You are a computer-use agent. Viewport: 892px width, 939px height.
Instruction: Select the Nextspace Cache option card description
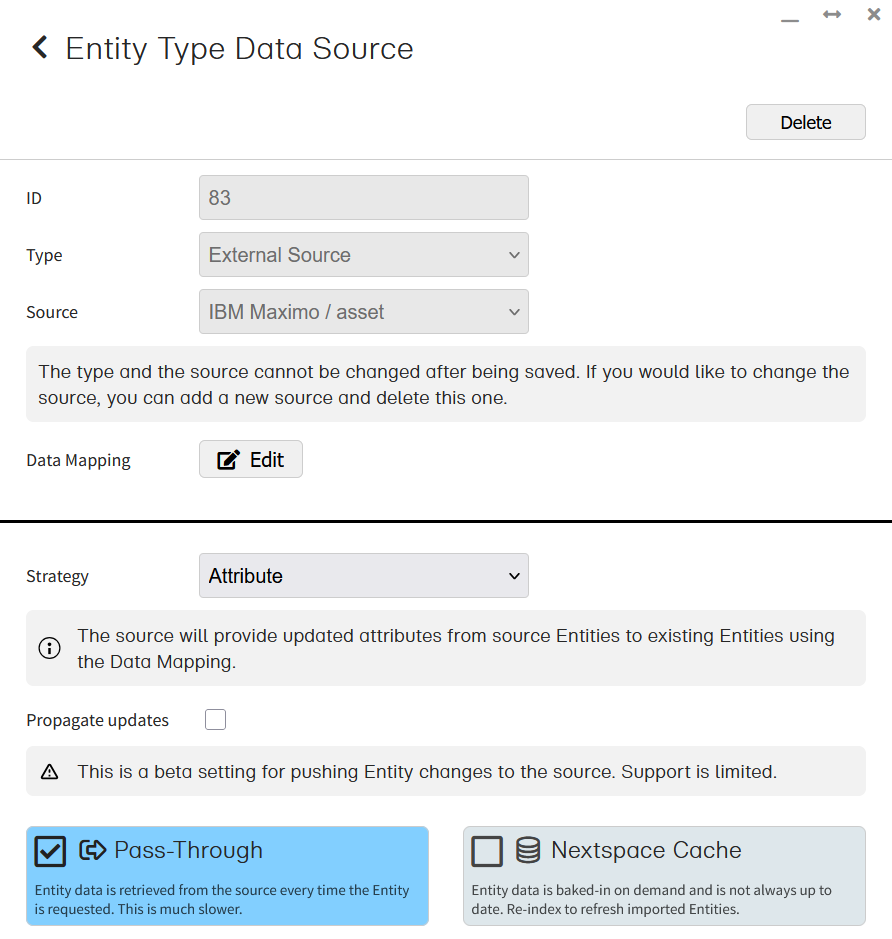pyautogui.click(x=651, y=900)
